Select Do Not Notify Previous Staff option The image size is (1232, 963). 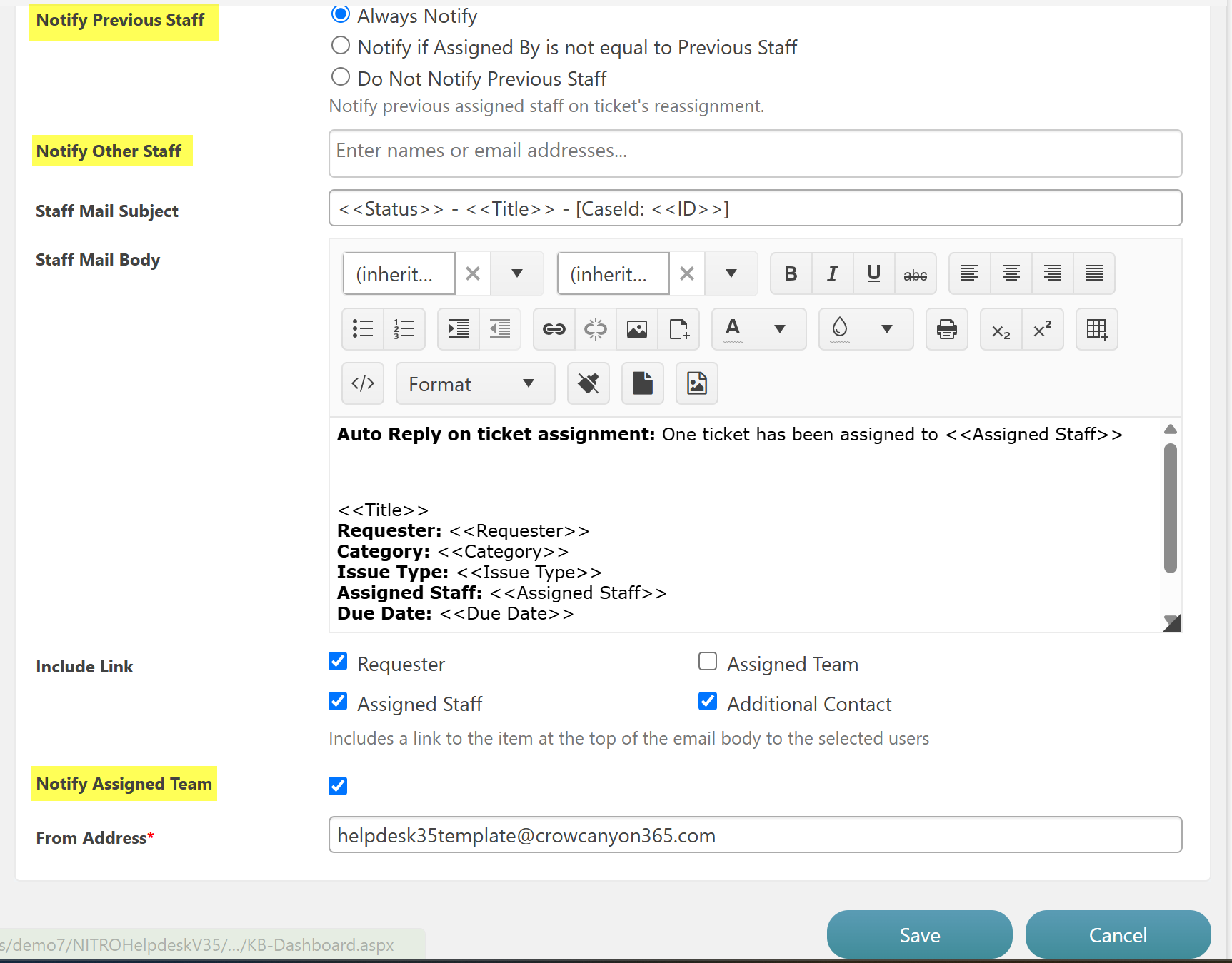pyautogui.click(x=341, y=77)
